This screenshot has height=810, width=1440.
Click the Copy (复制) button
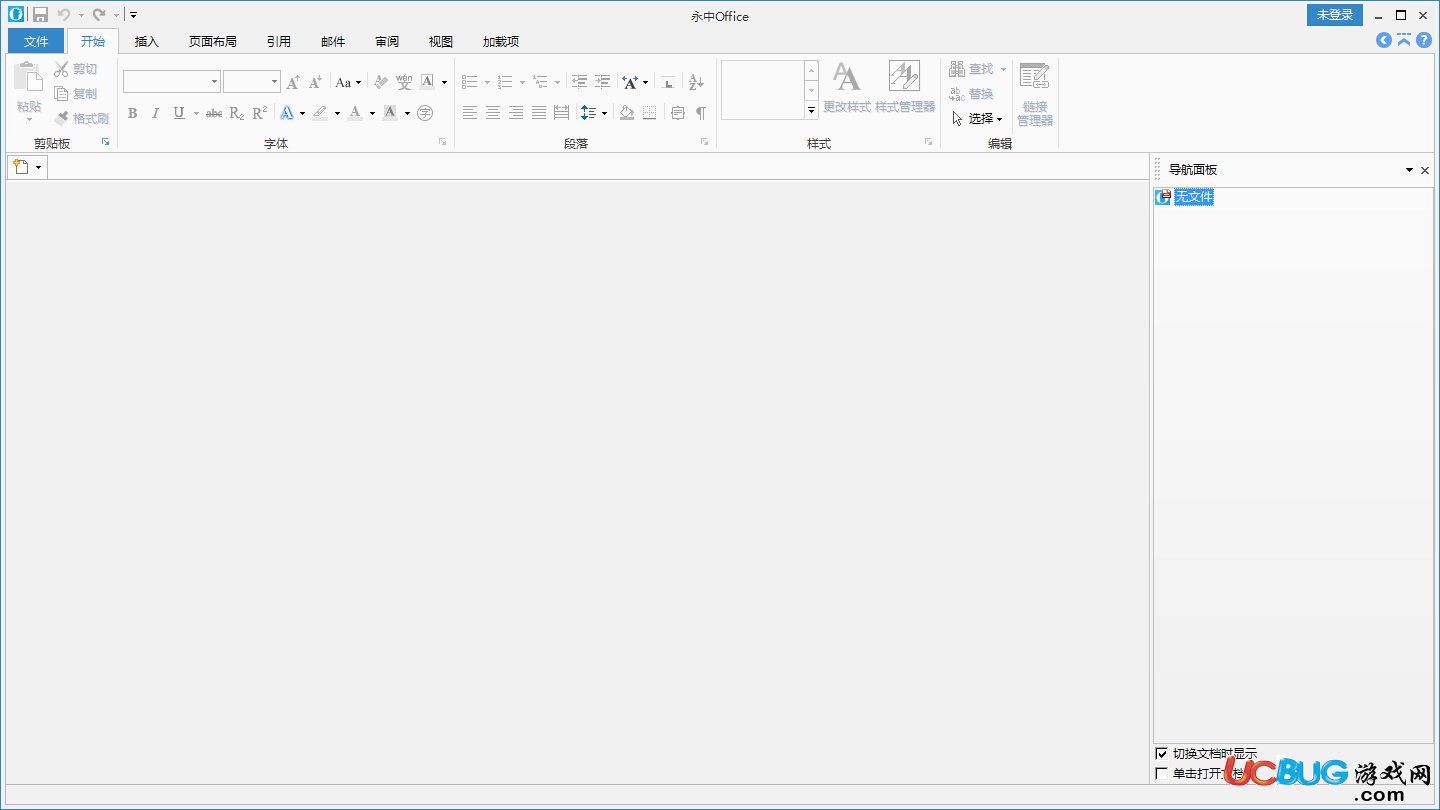(76, 94)
